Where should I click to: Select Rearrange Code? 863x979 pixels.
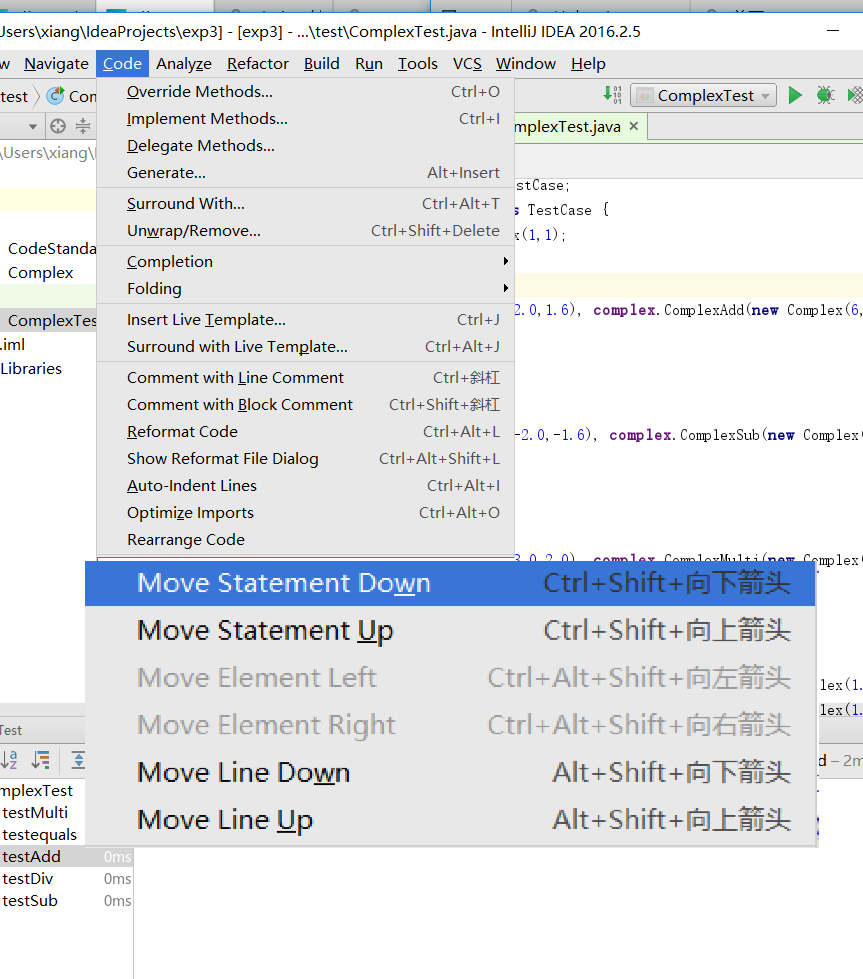305,539
